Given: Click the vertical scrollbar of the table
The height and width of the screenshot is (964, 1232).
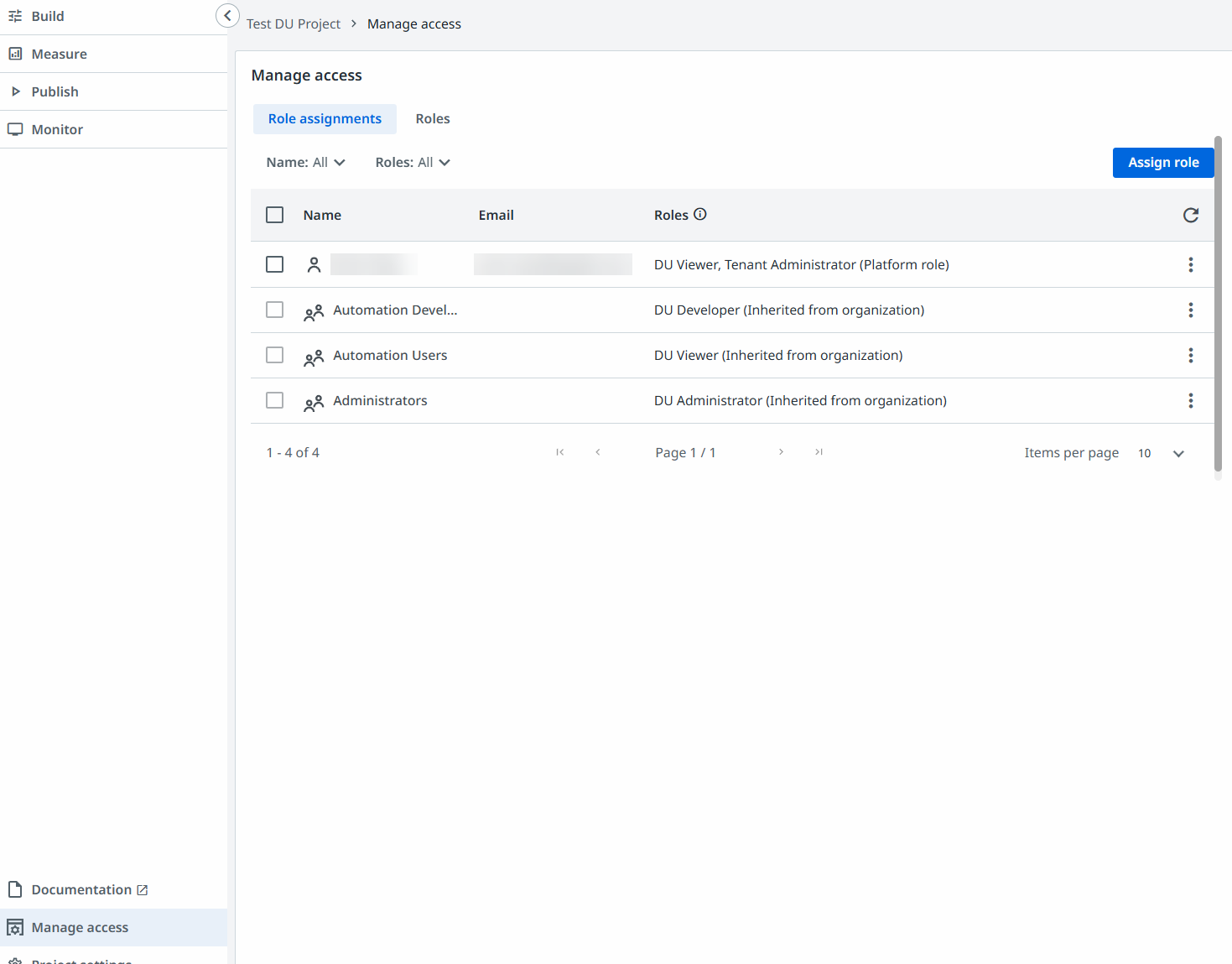Looking at the screenshot, I should pyautogui.click(x=1218, y=302).
